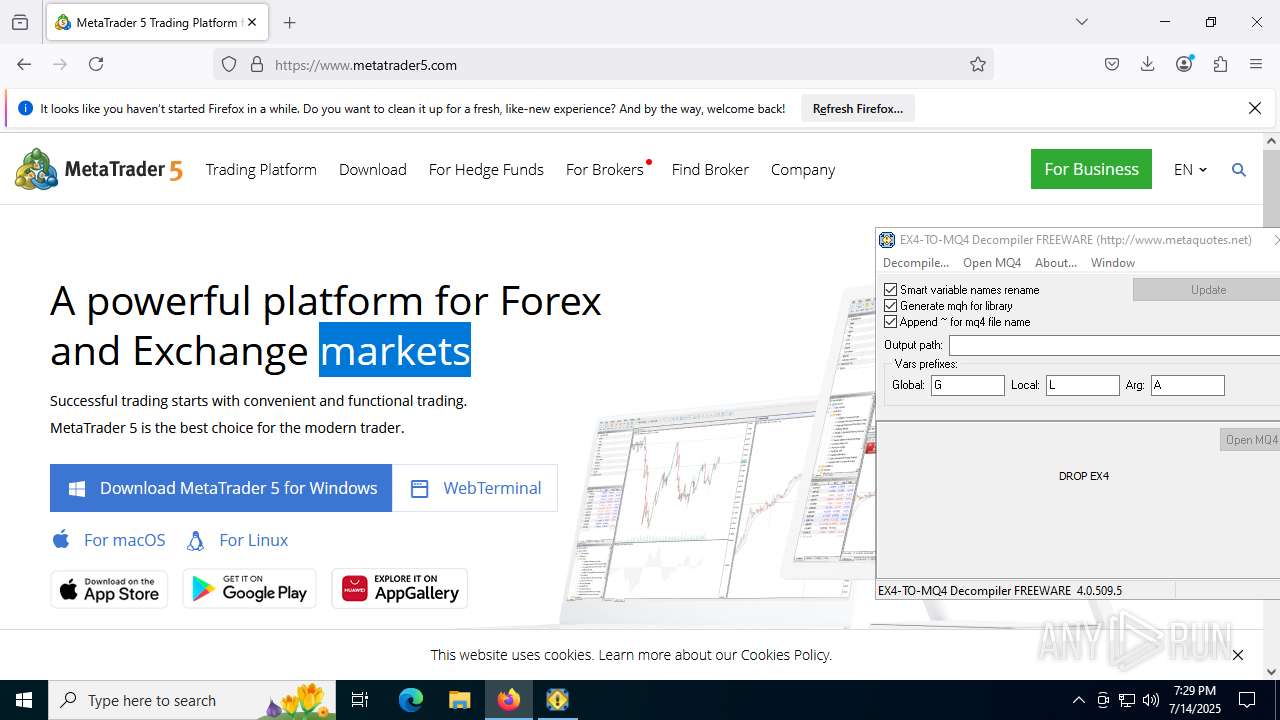Open For Brokers nav item
This screenshot has width=1280, height=720.
point(605,170)
